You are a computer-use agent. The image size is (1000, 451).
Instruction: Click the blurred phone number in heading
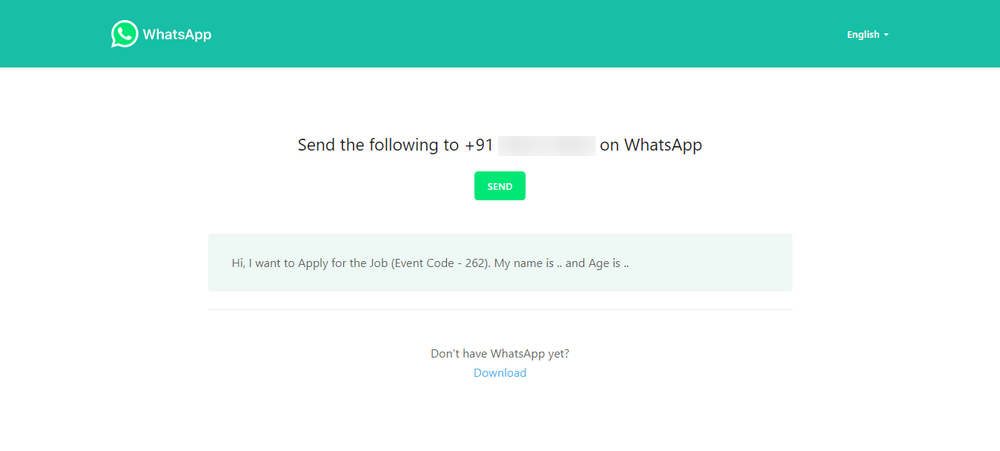coord(547,145)
